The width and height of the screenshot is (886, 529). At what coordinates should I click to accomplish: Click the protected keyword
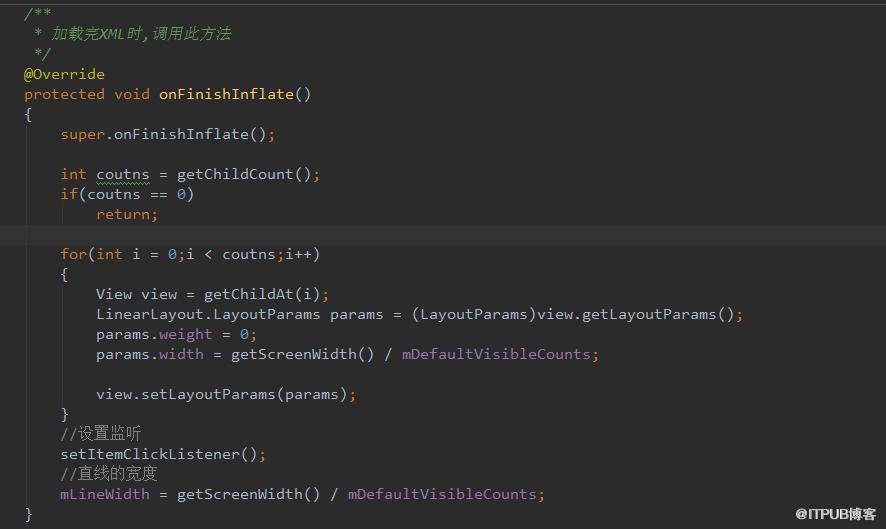click(64, 94)
